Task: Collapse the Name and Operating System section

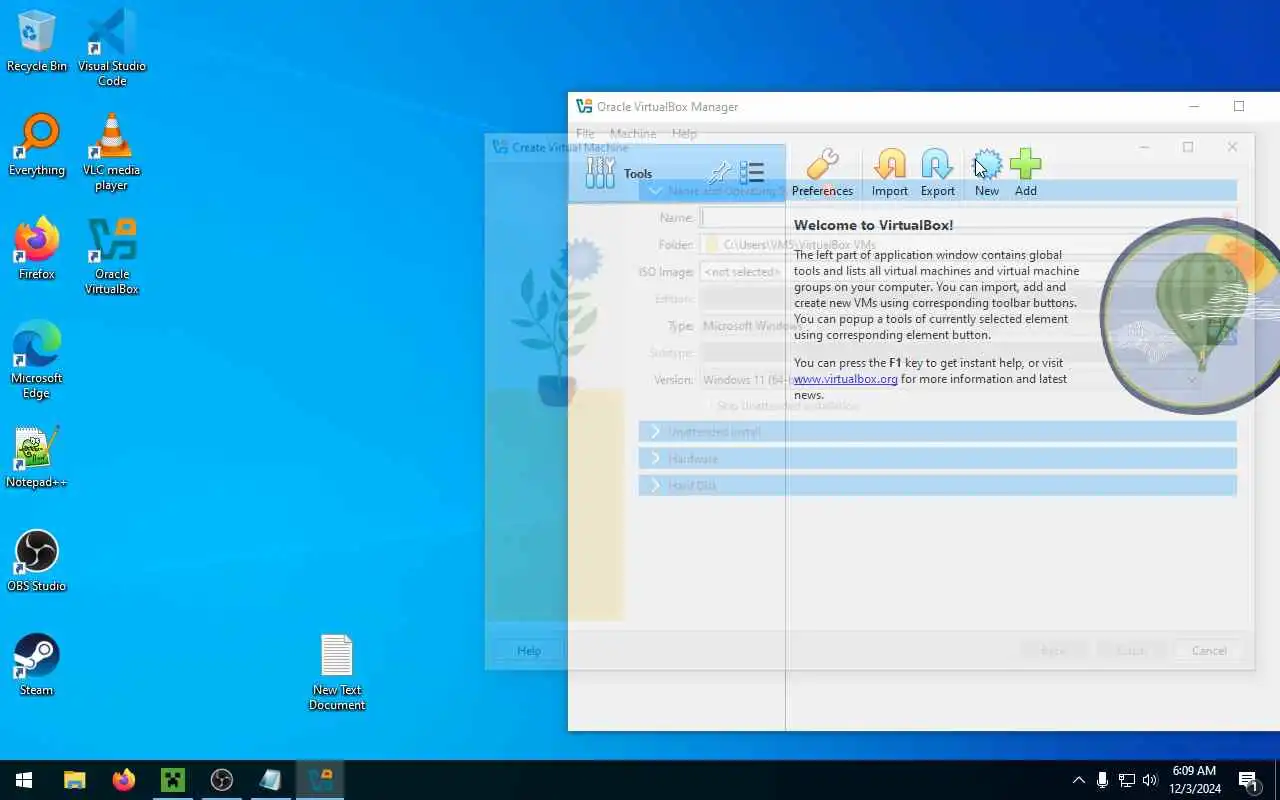Action: point(937,190)
